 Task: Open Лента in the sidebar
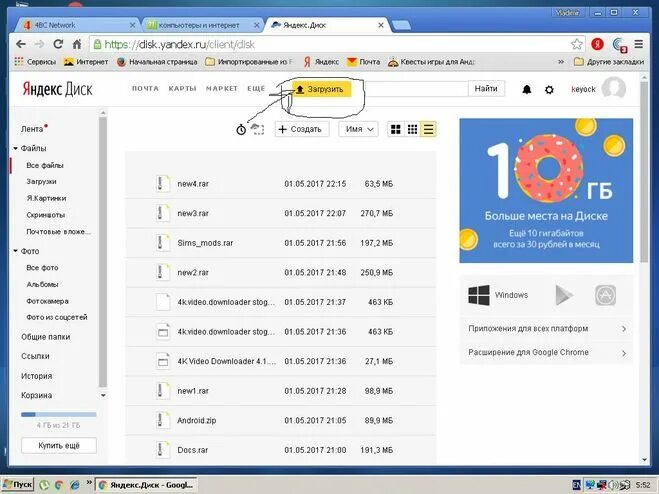32,129
